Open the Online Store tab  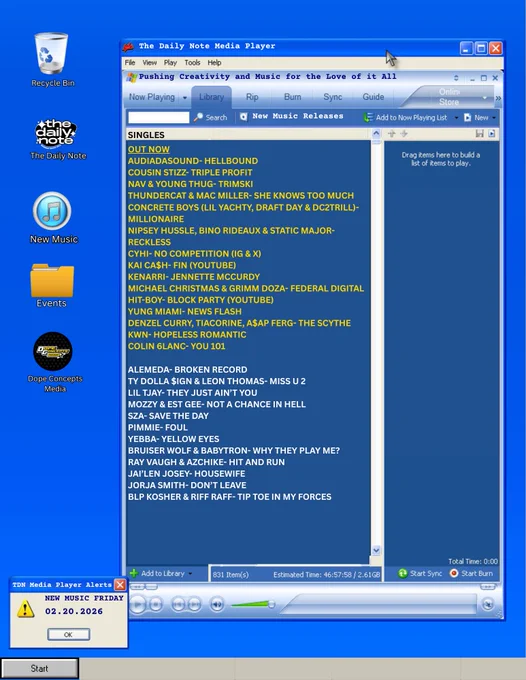[449, 97]
